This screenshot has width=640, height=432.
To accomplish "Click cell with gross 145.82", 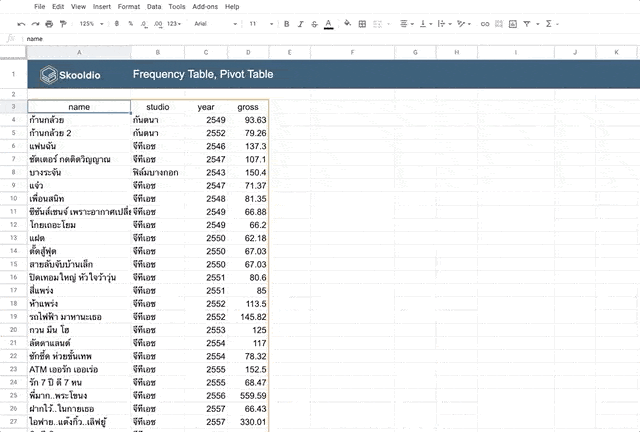I will click(x=248, y=317).
